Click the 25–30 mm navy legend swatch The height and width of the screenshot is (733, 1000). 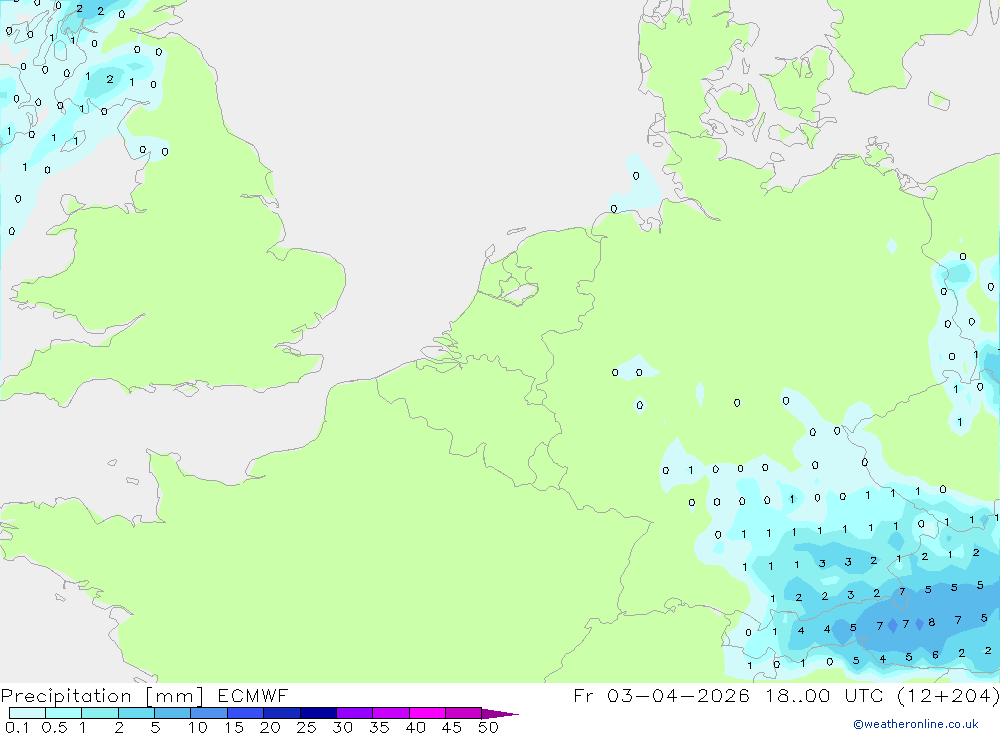[x=318, y=713]
